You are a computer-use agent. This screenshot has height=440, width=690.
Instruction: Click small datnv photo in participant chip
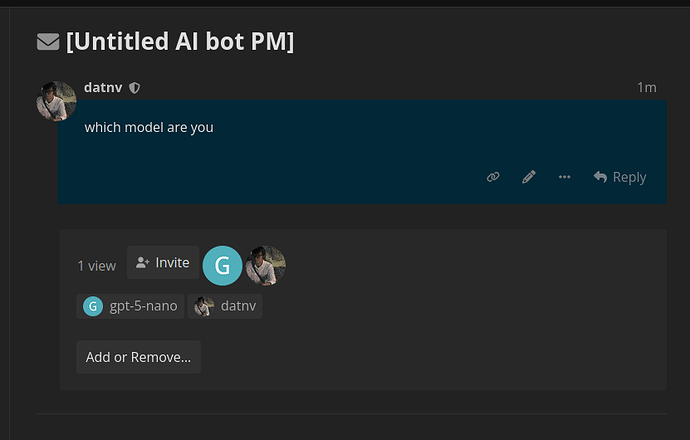(204, 306)
